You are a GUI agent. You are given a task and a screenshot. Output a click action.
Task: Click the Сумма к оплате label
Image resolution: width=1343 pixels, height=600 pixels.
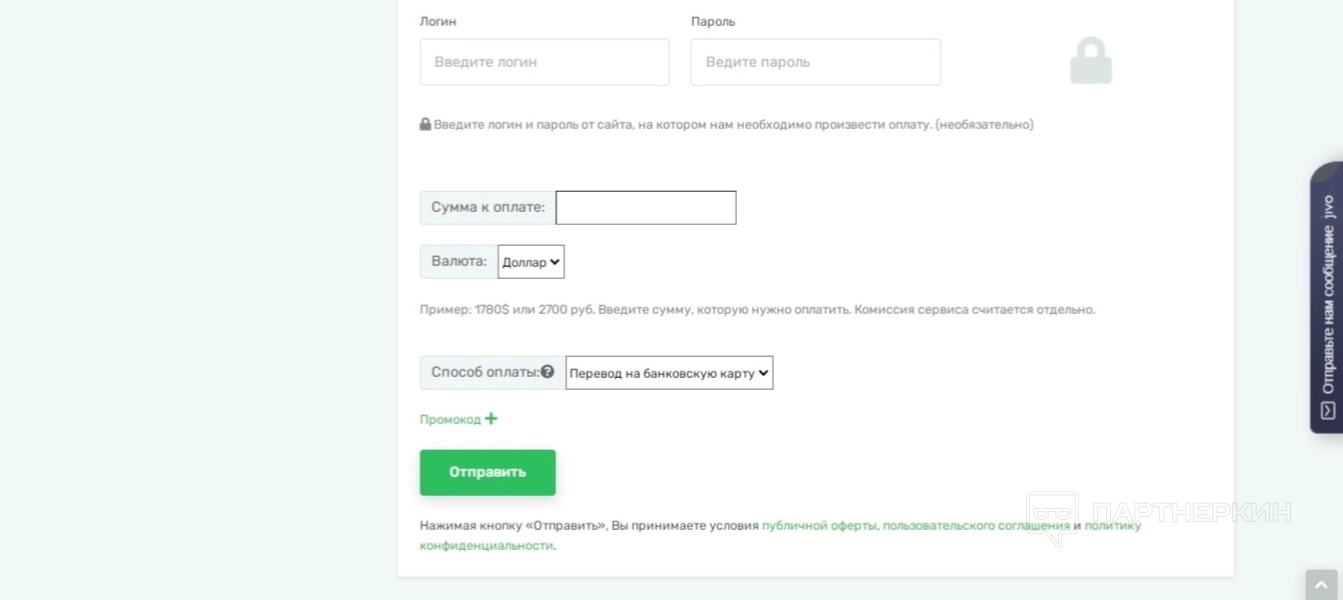(488, 208)
